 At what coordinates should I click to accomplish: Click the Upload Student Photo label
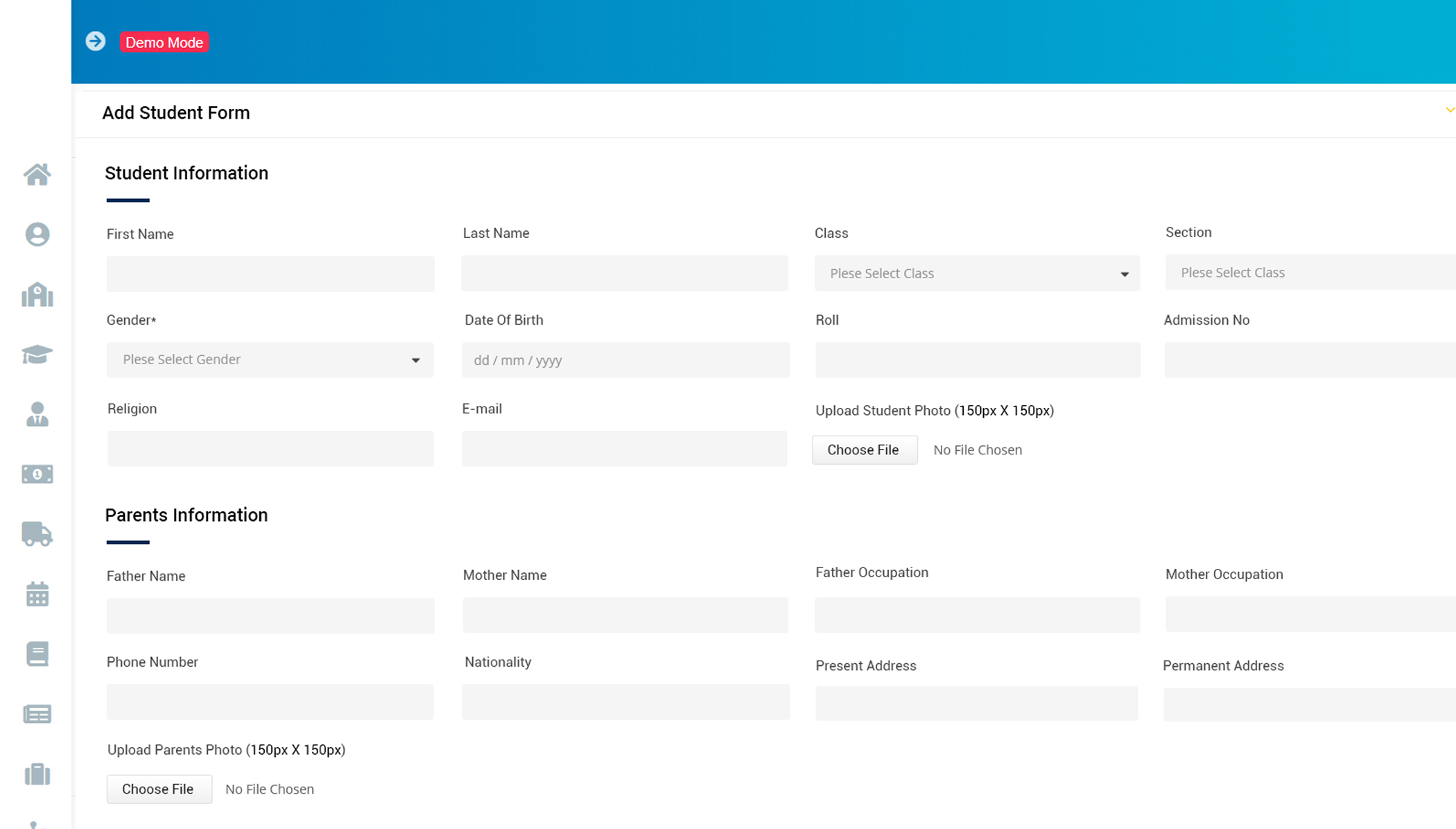(935, 411)
